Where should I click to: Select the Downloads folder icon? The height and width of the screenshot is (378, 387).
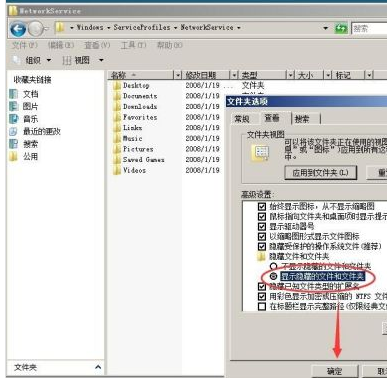click(117, 107)
